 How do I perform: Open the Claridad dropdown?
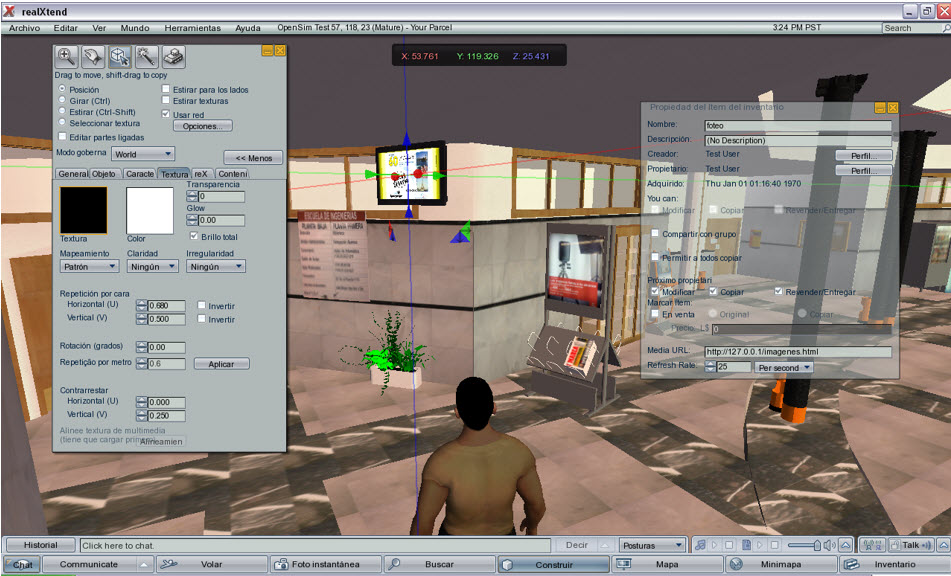click(x=152, y=266)
